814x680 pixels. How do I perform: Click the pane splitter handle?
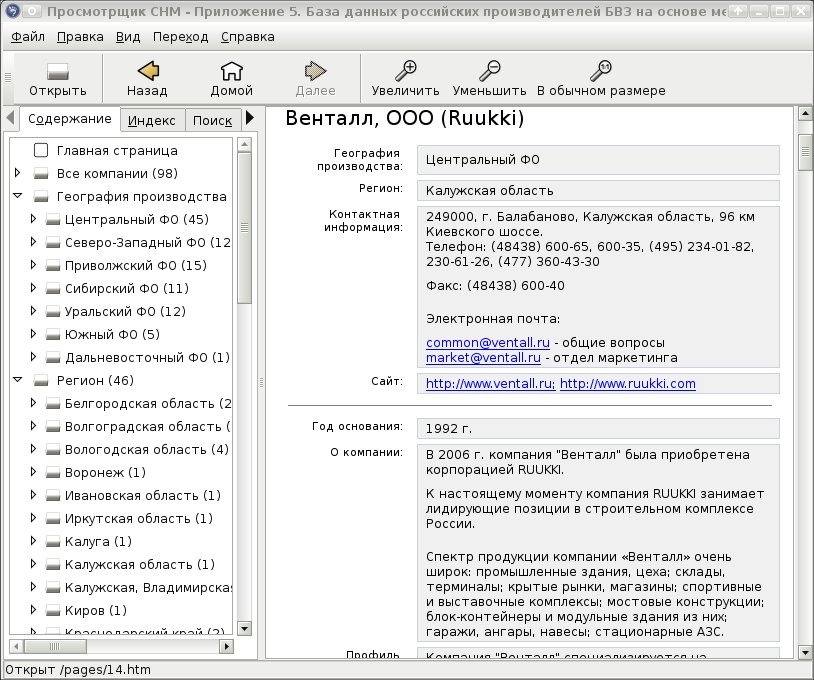pyautogui.click(x=261, y=383)
